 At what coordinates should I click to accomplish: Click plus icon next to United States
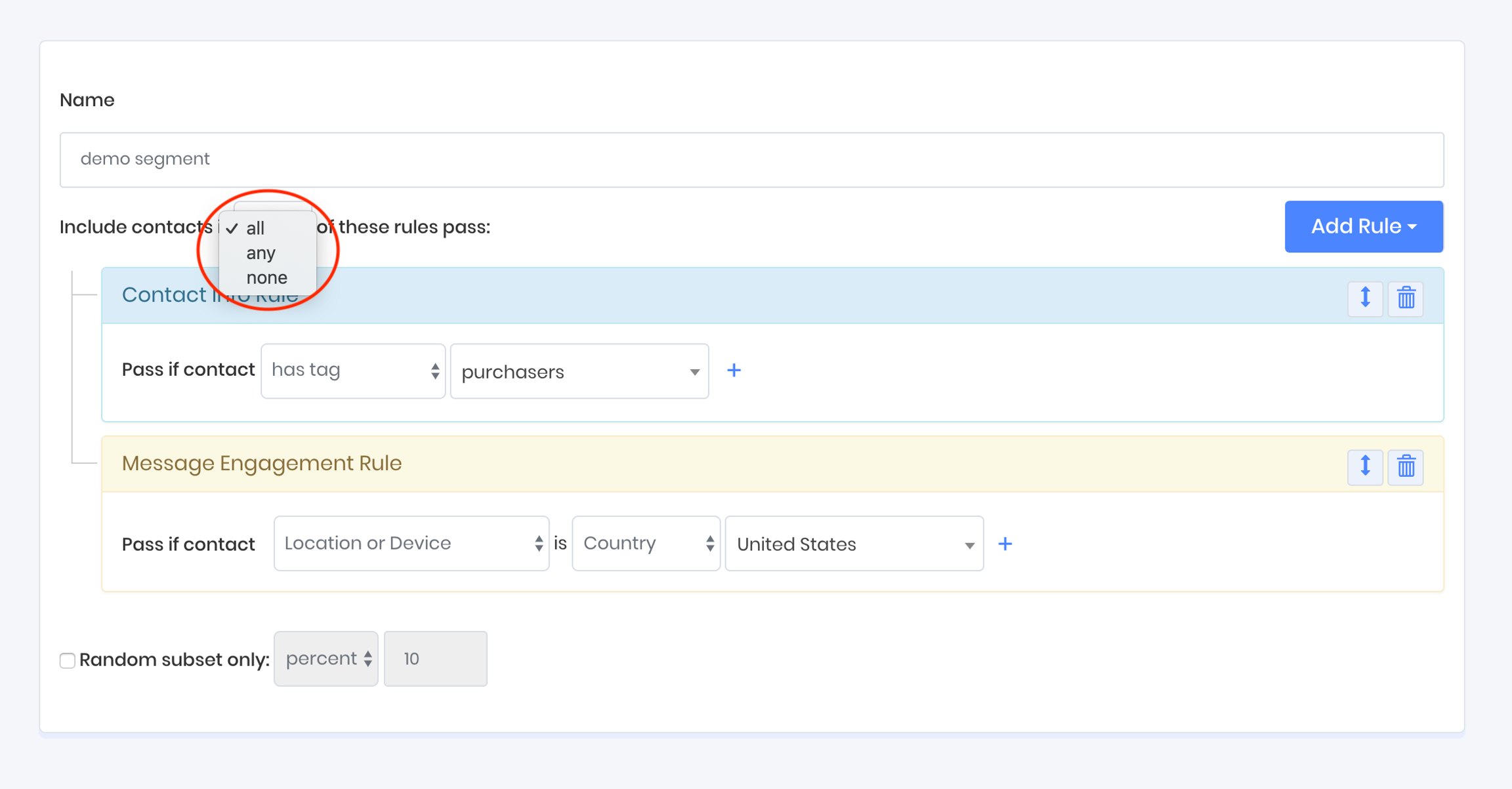point(1005,544)
